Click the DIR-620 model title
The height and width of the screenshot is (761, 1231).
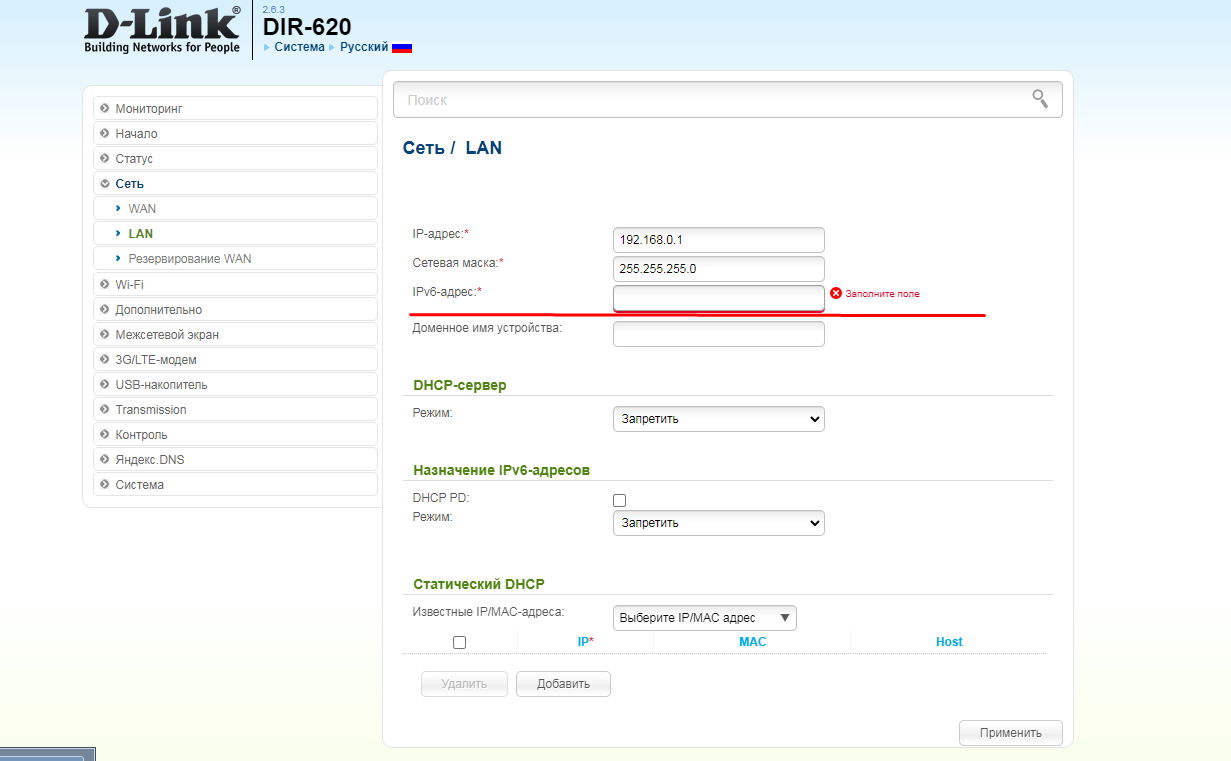pos(307,27)
